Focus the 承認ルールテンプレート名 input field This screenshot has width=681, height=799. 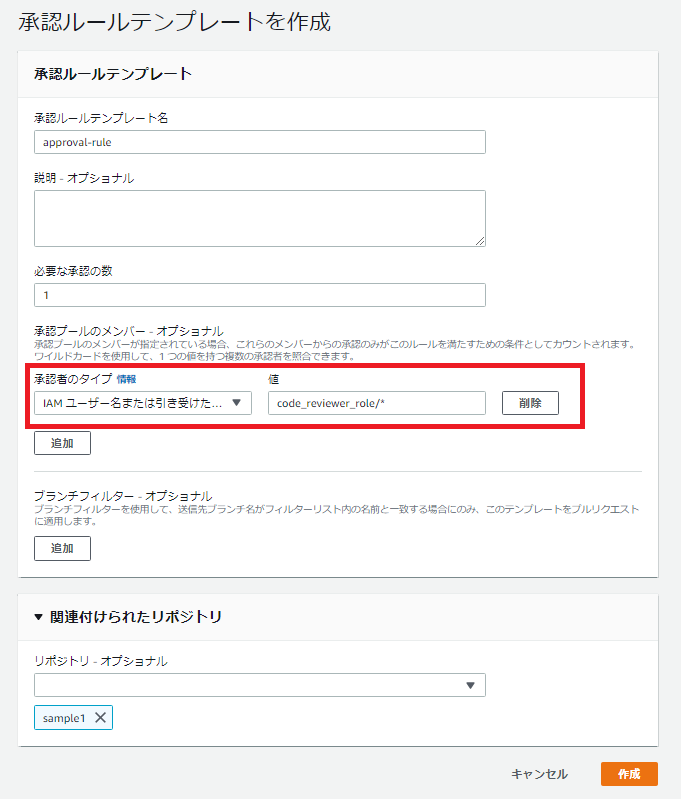click(260, 142)
